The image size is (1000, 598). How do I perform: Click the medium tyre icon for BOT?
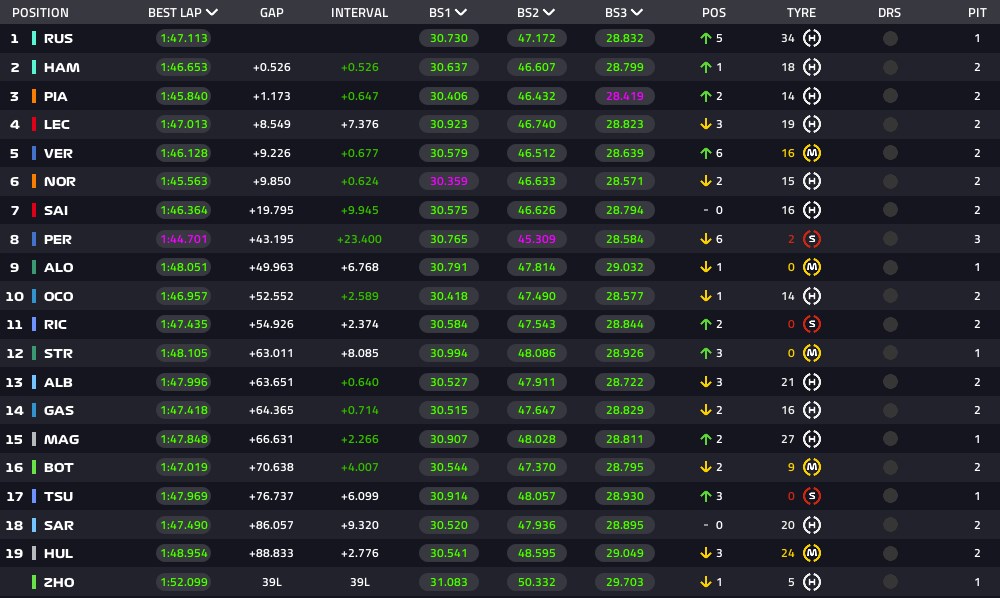point(811,467)
